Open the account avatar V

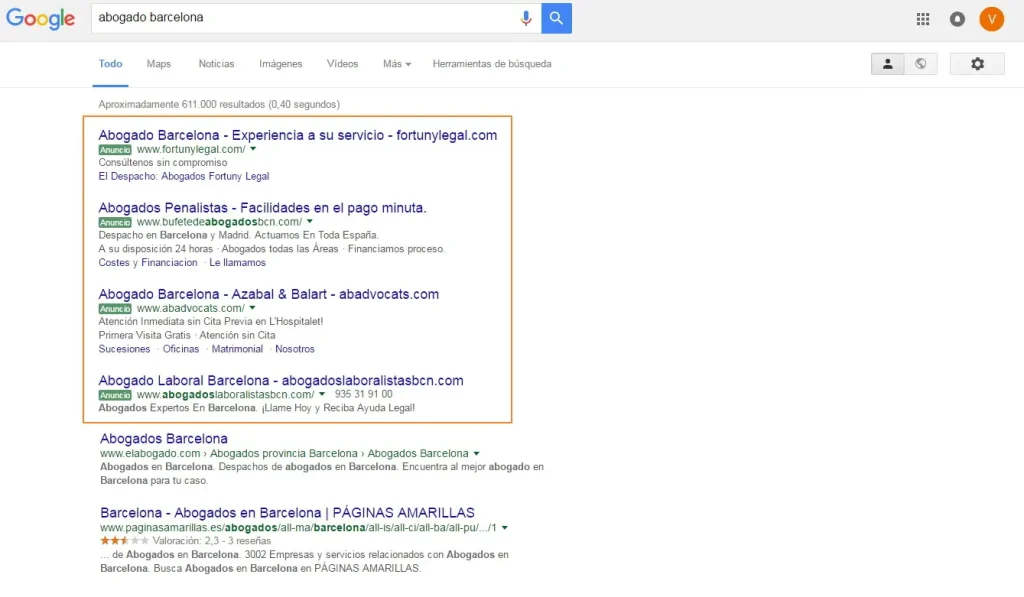click(991, 19)
